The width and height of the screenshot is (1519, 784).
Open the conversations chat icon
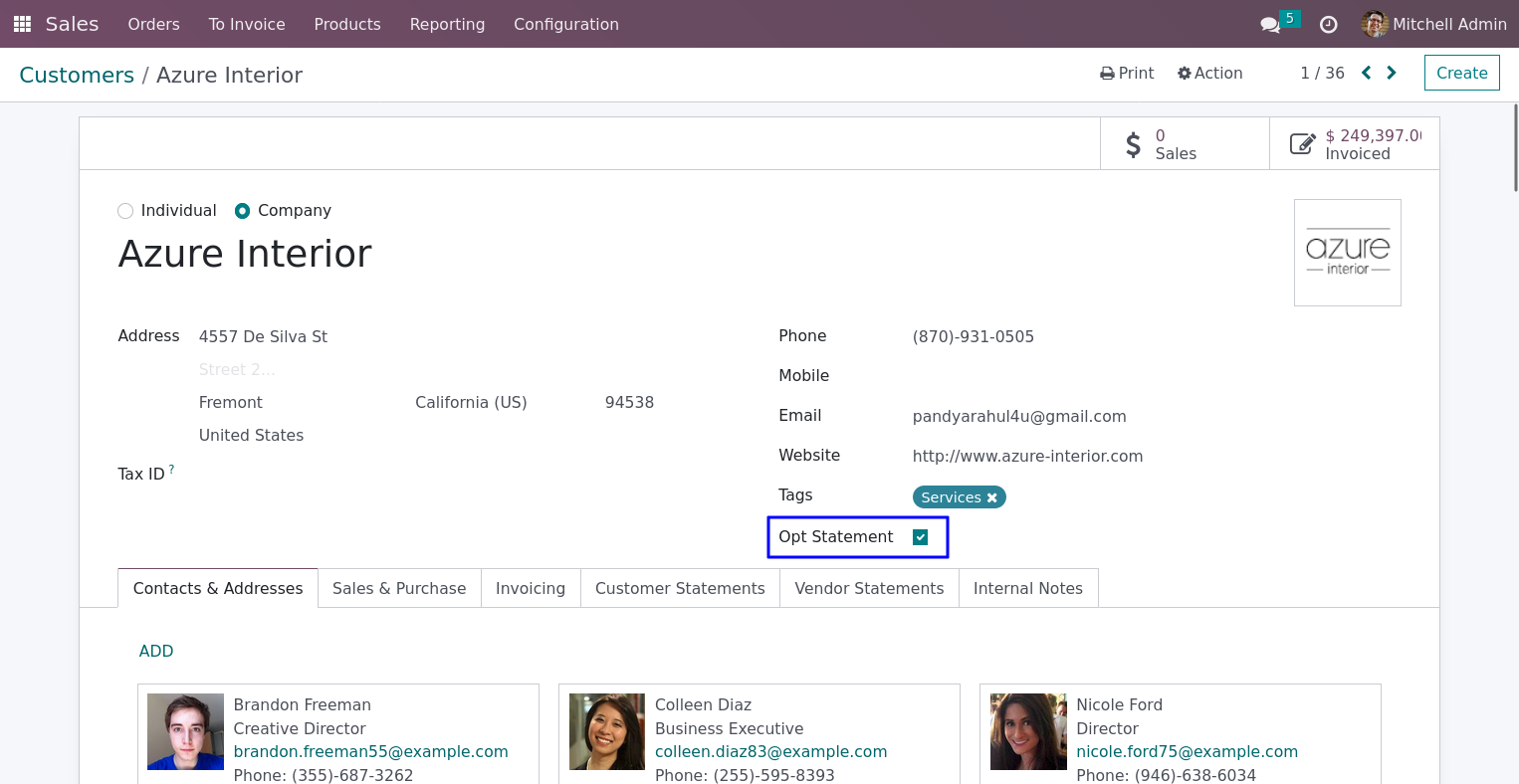pyautogui.click(x=1270, y=25)
